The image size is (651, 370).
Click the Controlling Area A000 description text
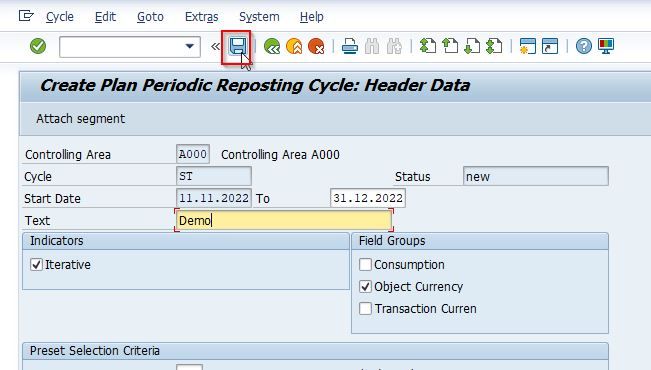280,154
